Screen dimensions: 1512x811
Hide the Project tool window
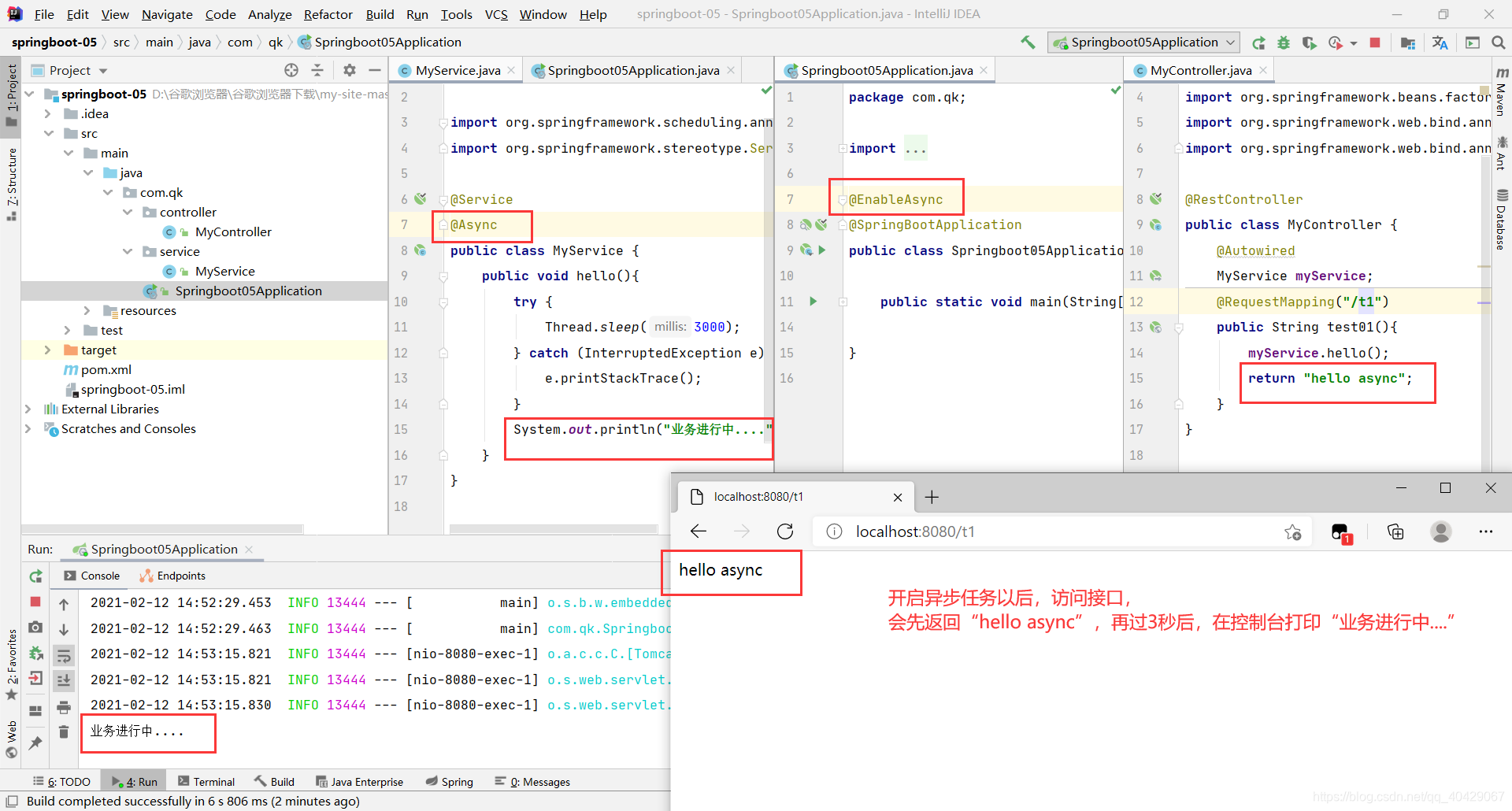click(375, 70)
